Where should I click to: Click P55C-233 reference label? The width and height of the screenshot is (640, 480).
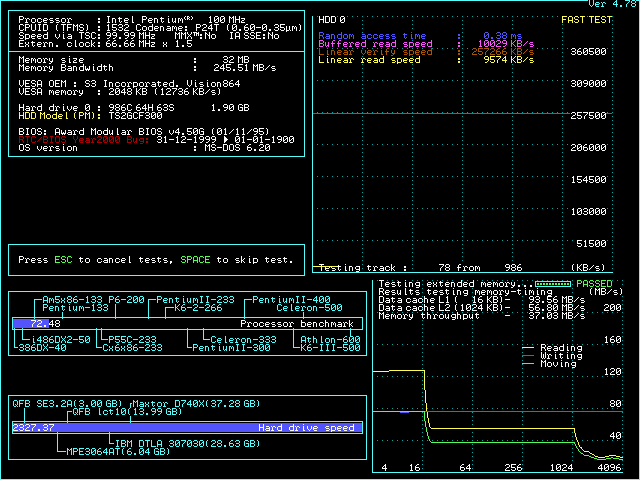132,340
